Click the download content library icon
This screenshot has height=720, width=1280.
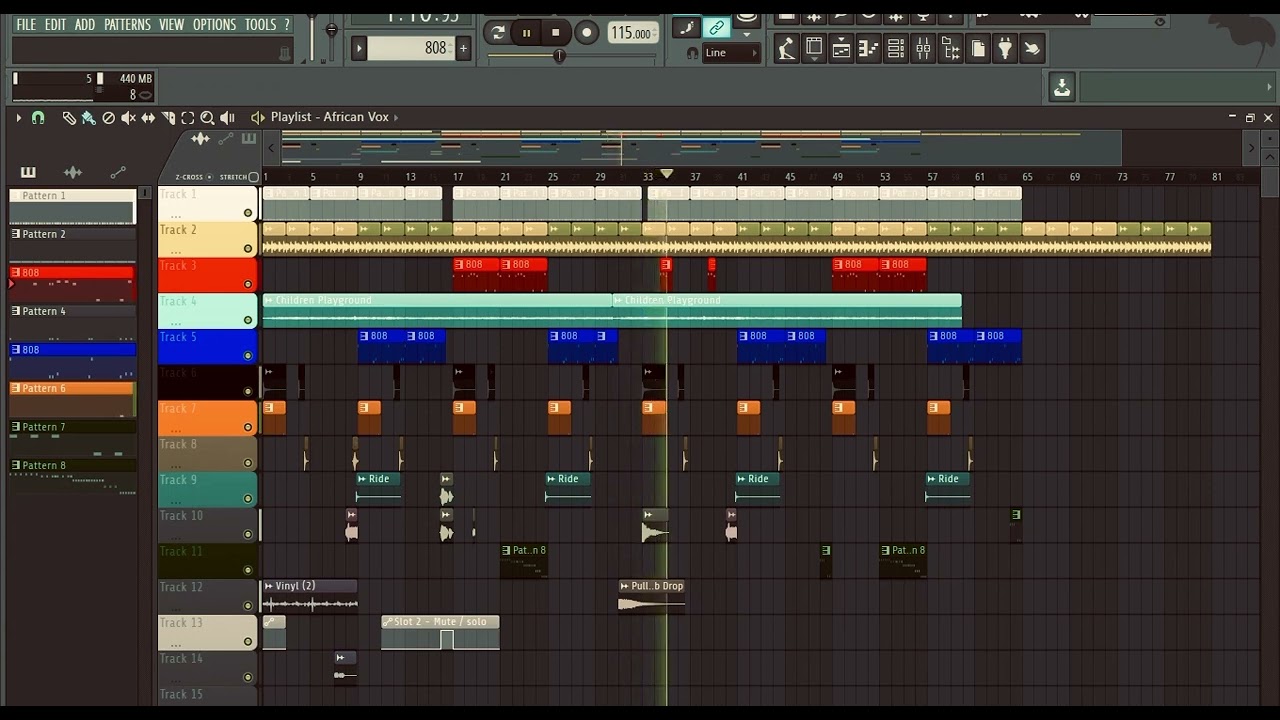coord(1062,88)
